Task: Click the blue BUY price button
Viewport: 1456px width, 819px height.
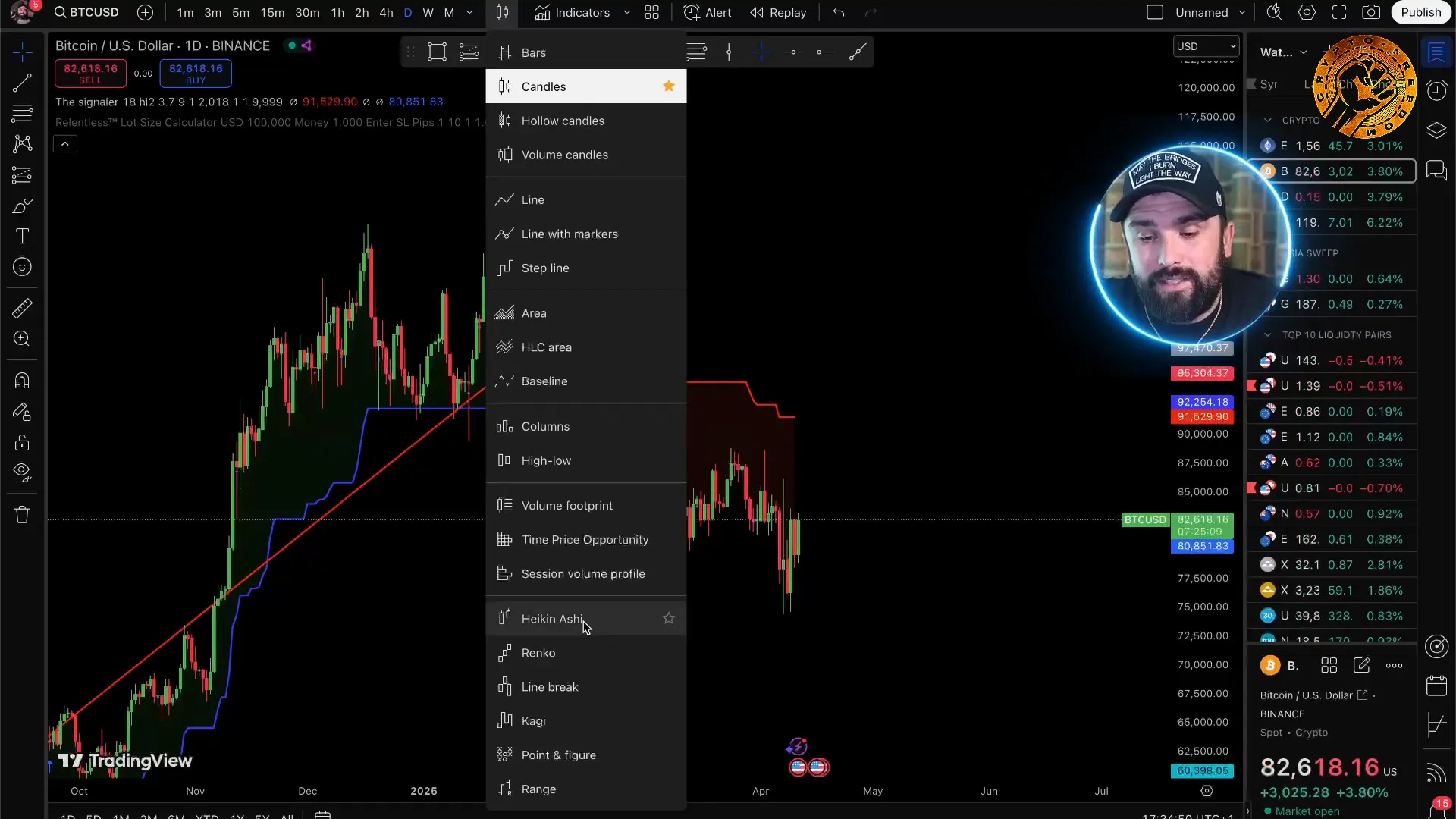Action: click(x=196, y=73)
